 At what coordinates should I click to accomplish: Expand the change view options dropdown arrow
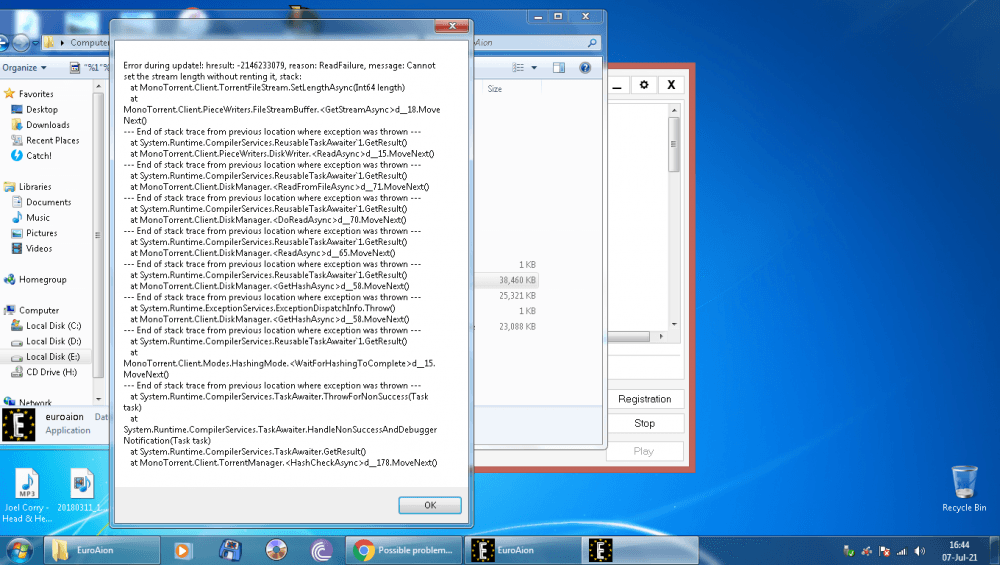534,68
